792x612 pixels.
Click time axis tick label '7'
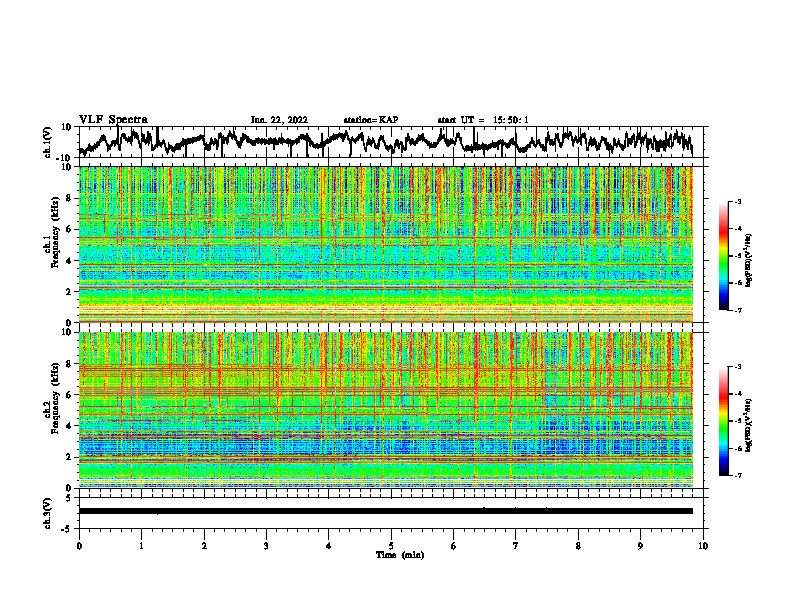(x=516, y=546)
